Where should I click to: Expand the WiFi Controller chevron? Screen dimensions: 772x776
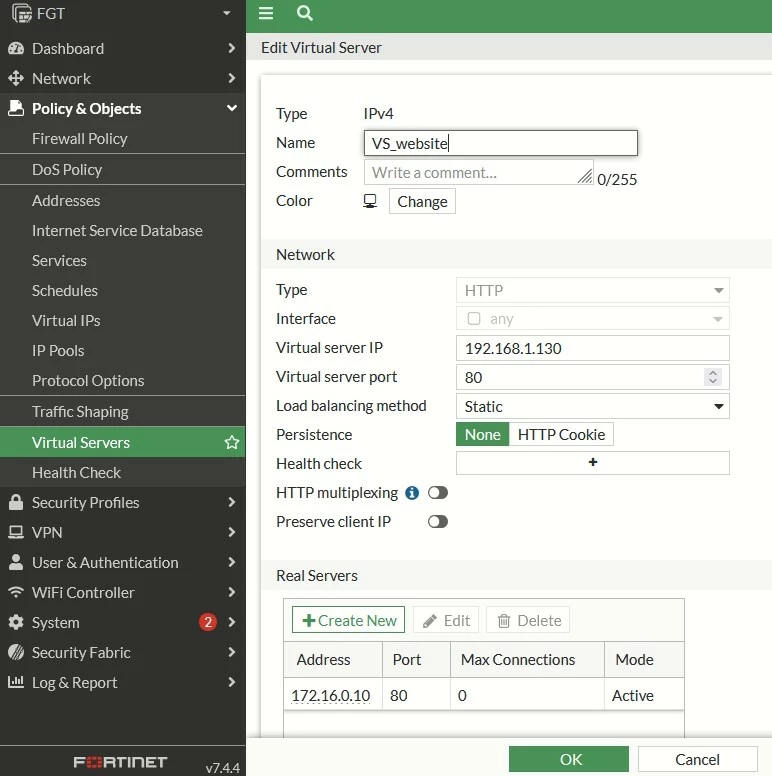[231, 592]
